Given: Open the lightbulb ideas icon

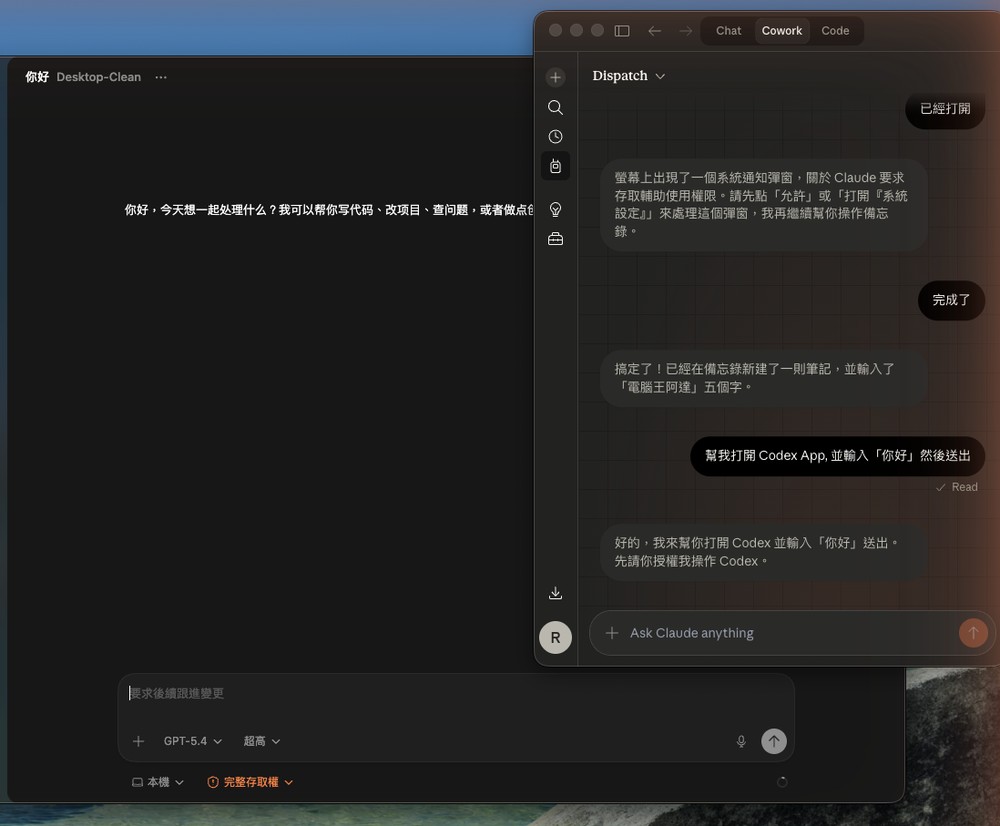Looking at the screenshot, I should 555,208.
